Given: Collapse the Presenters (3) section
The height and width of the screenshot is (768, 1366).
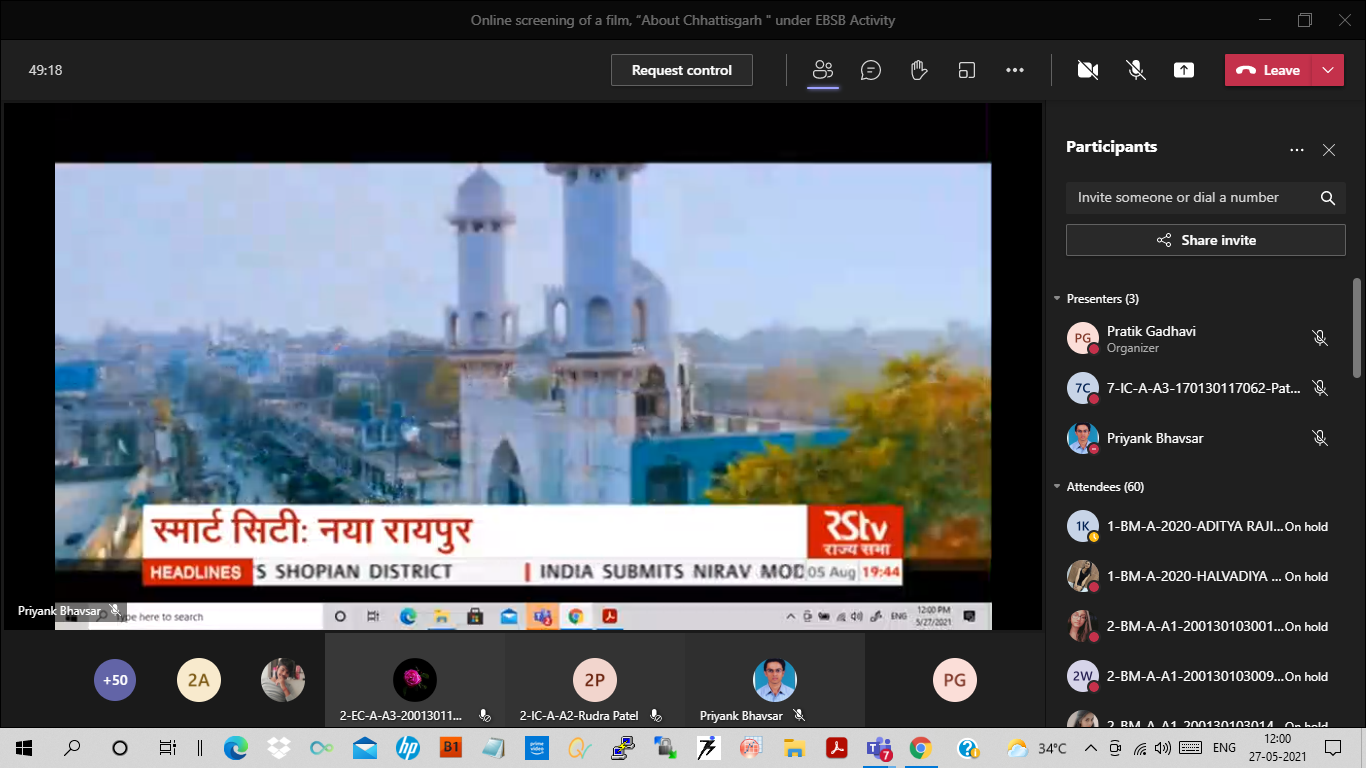Looking at the screenshot, I should coord(1057,299).
